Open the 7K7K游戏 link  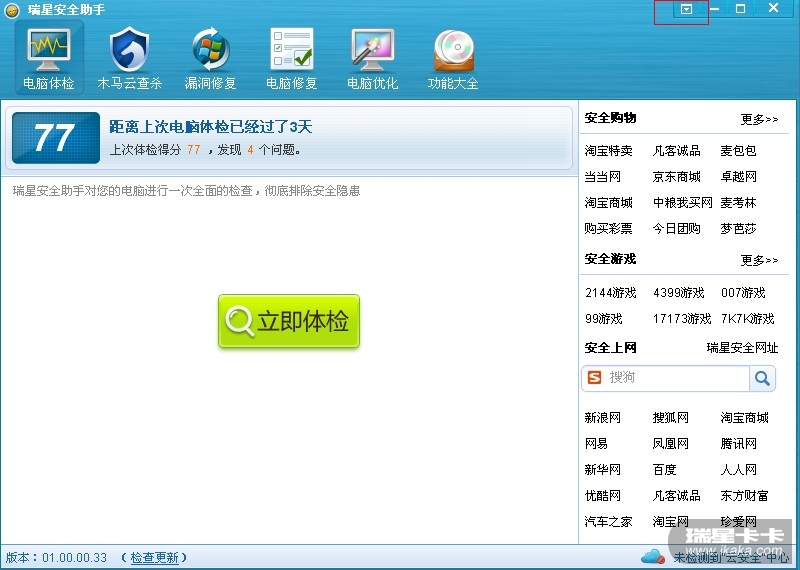tap(747, 319)
